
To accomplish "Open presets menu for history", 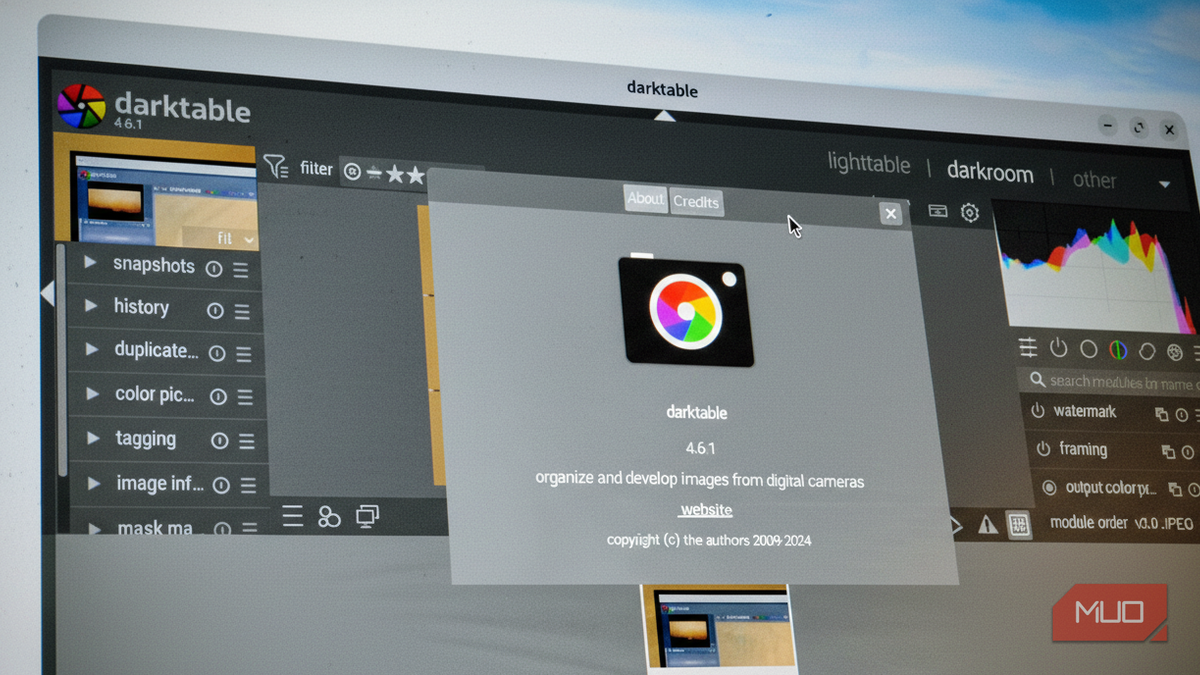I will point(242,312).
